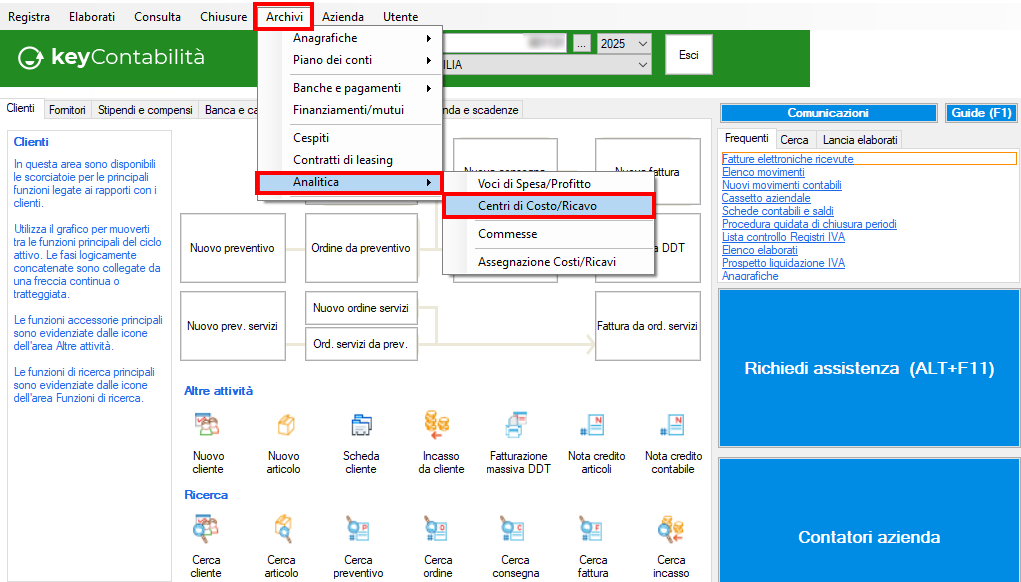
Task: Click the keyContabilità logo icon
Action: point(30,58)
